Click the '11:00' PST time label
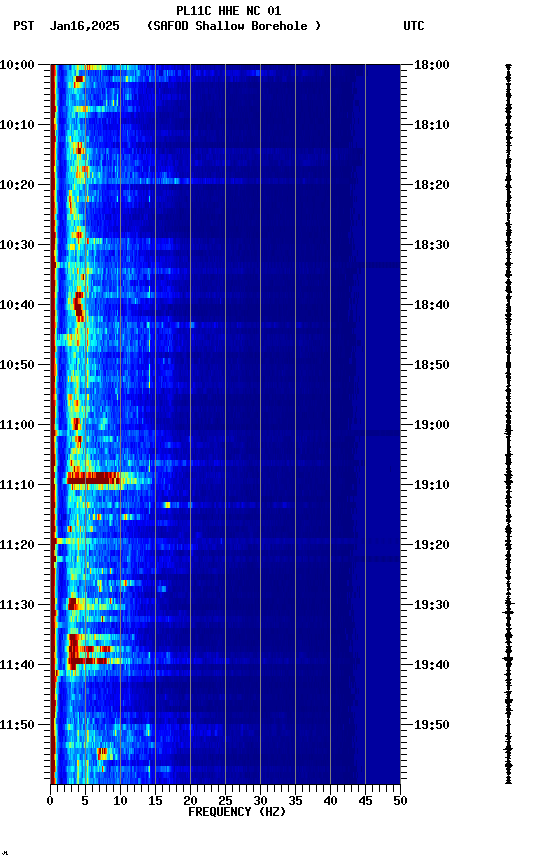Viewport: 552px width, 864px height. point(17,425)
